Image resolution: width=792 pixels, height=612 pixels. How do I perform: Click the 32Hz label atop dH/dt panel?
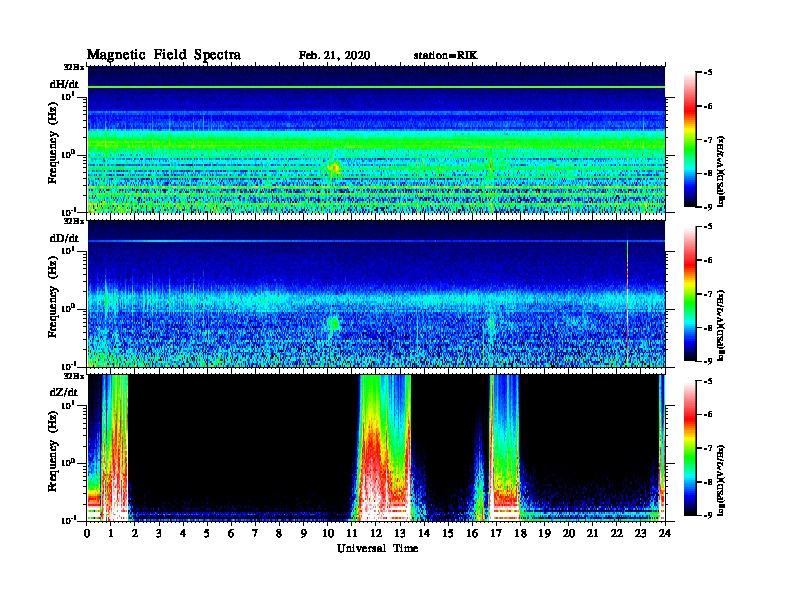tap(73, 67)
